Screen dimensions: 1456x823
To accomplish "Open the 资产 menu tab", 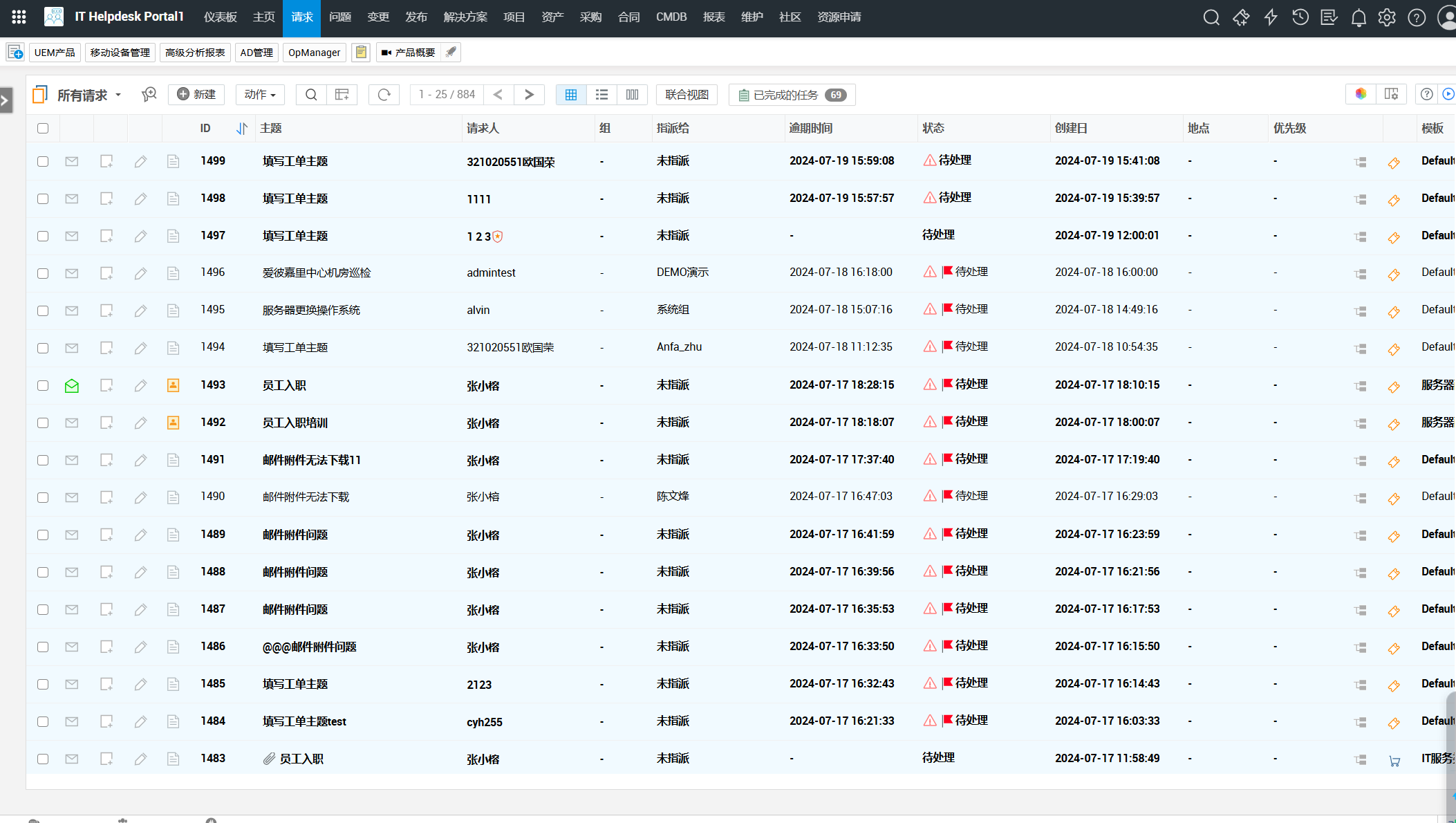I will 552,17.
